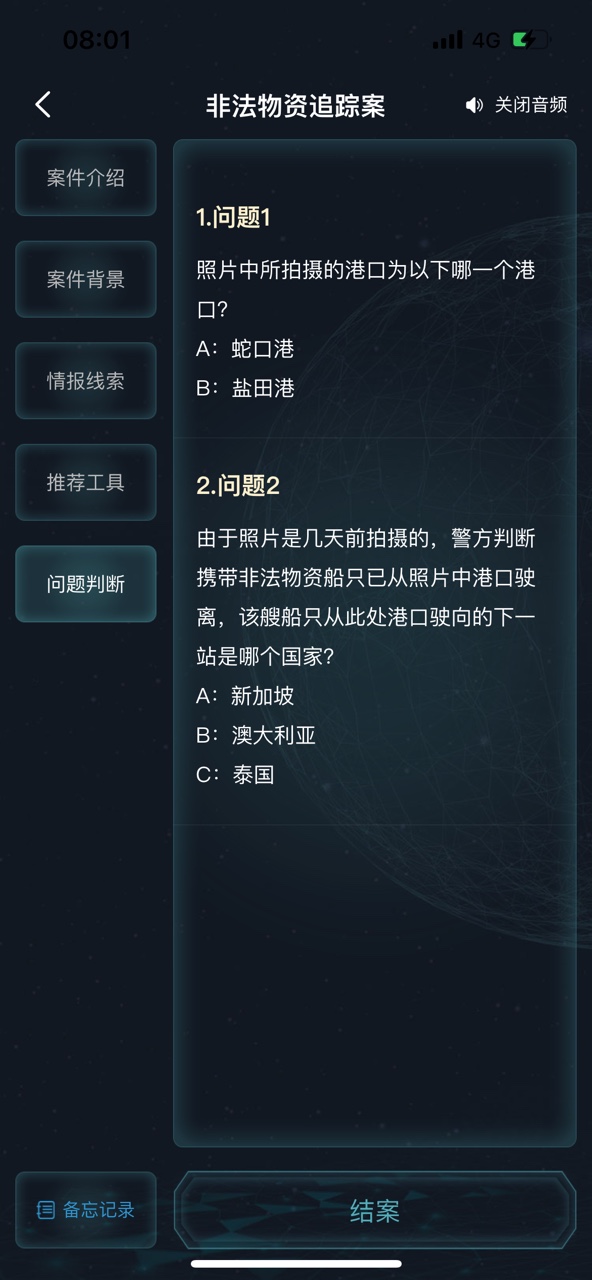This screenshot has height=1280, width=592.
Task: Pick answer A 新加坡 for question 2
Action: pyautogui.click(x=247, y=696)
